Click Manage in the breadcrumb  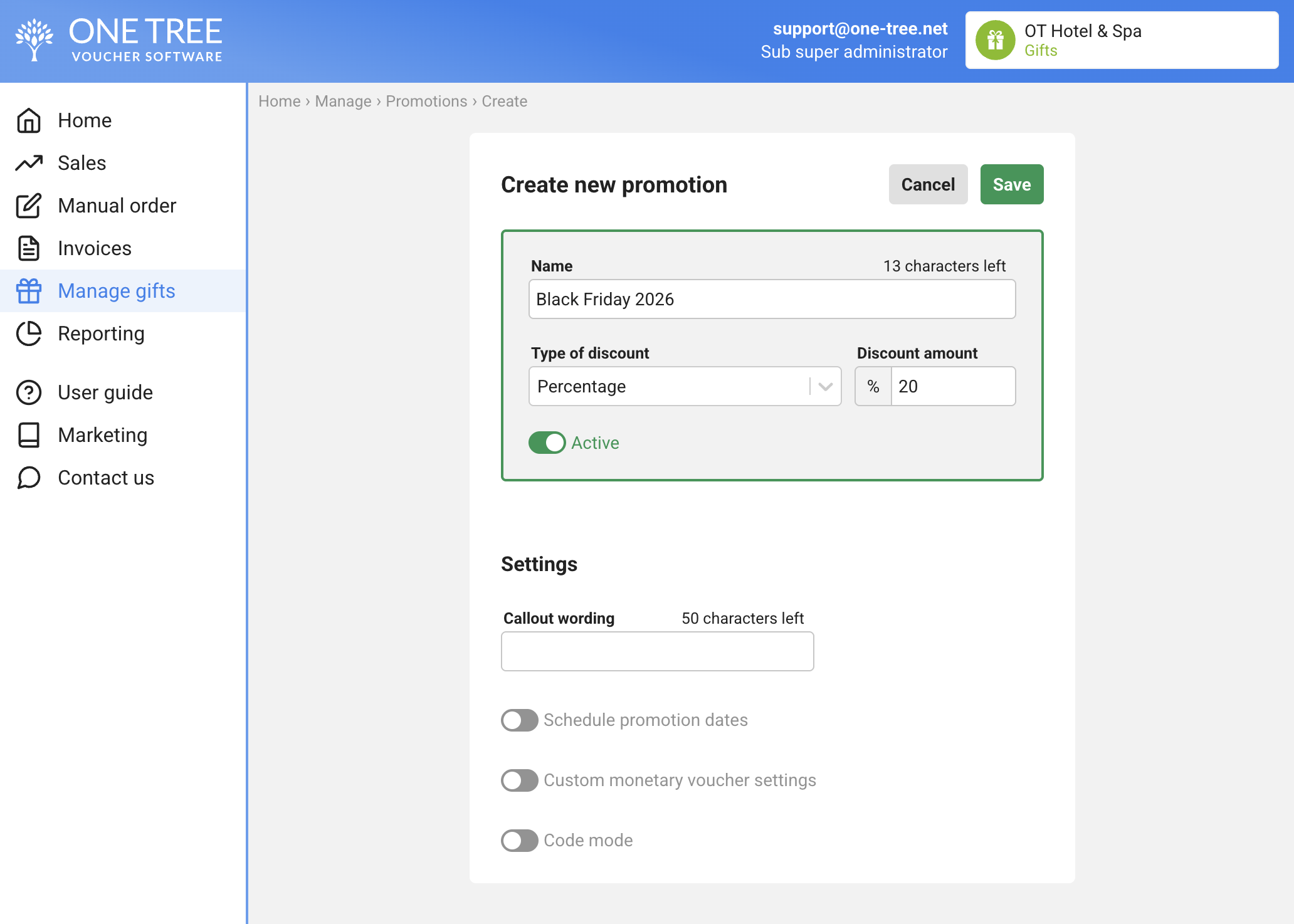coord(343,101)
